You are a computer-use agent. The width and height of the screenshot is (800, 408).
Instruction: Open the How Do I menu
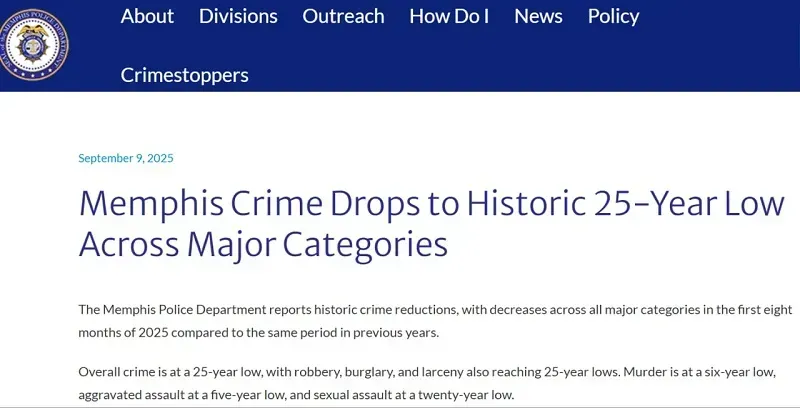[449, 16]
